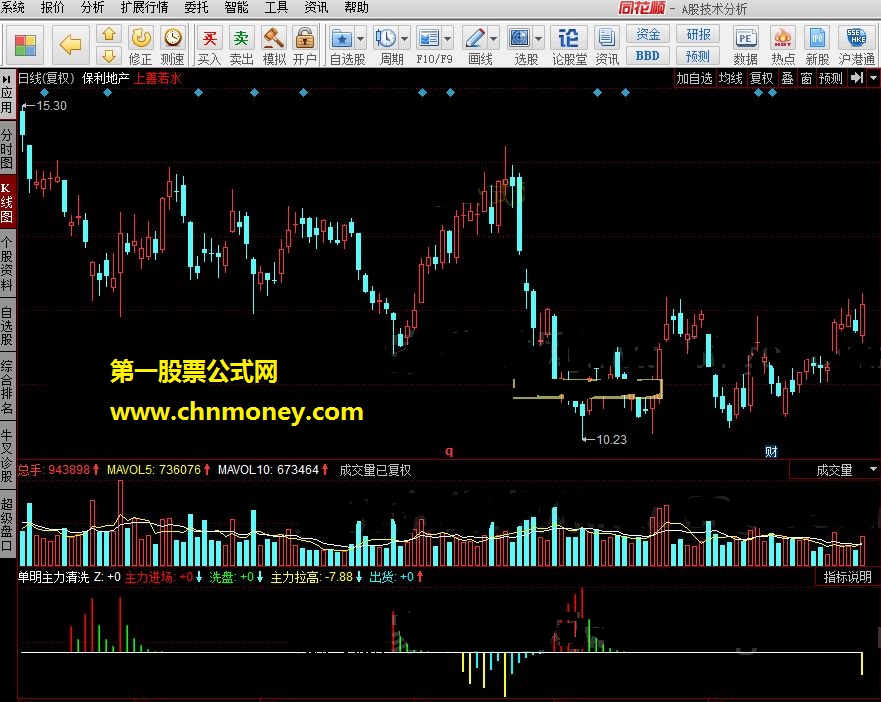This screenshot has width=881, height=702.
Task: Toggle 预测 in the chart header
Action: (x=831, y=79)
